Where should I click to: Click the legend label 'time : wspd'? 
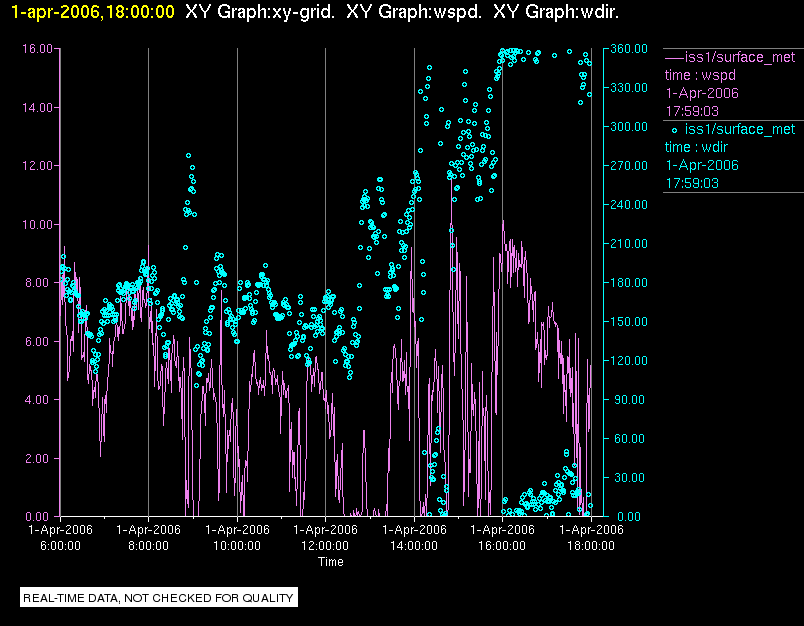click(700, 75)
